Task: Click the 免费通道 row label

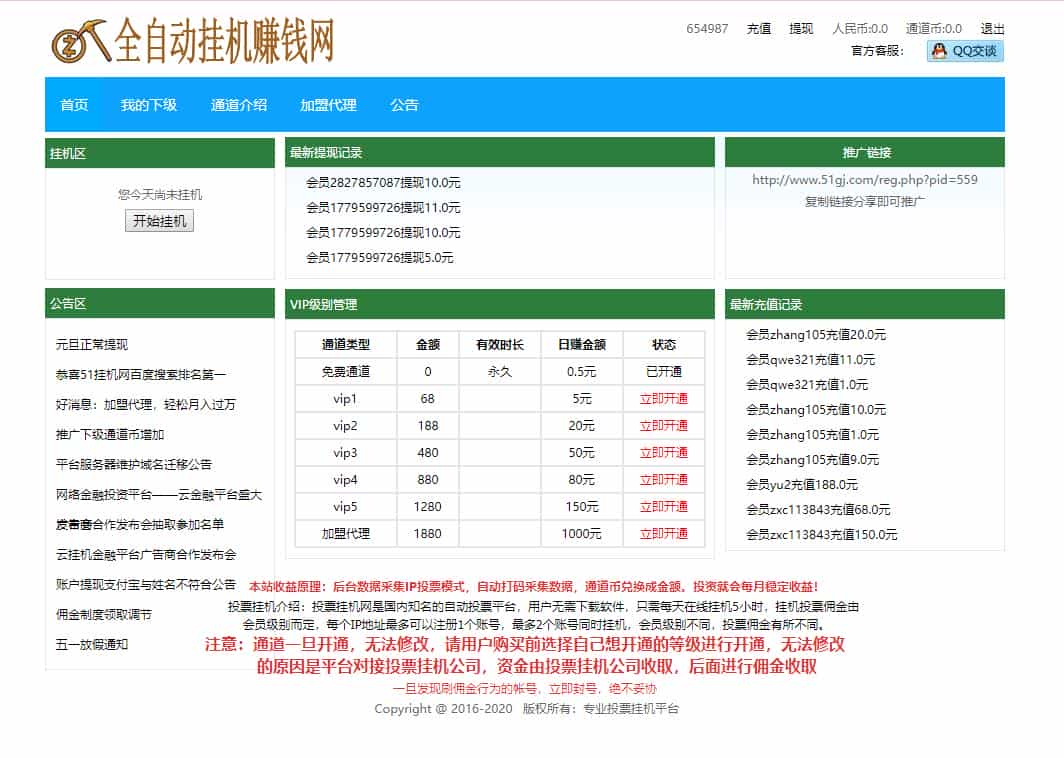Action: pyautogui.click(x=346, y=372)
